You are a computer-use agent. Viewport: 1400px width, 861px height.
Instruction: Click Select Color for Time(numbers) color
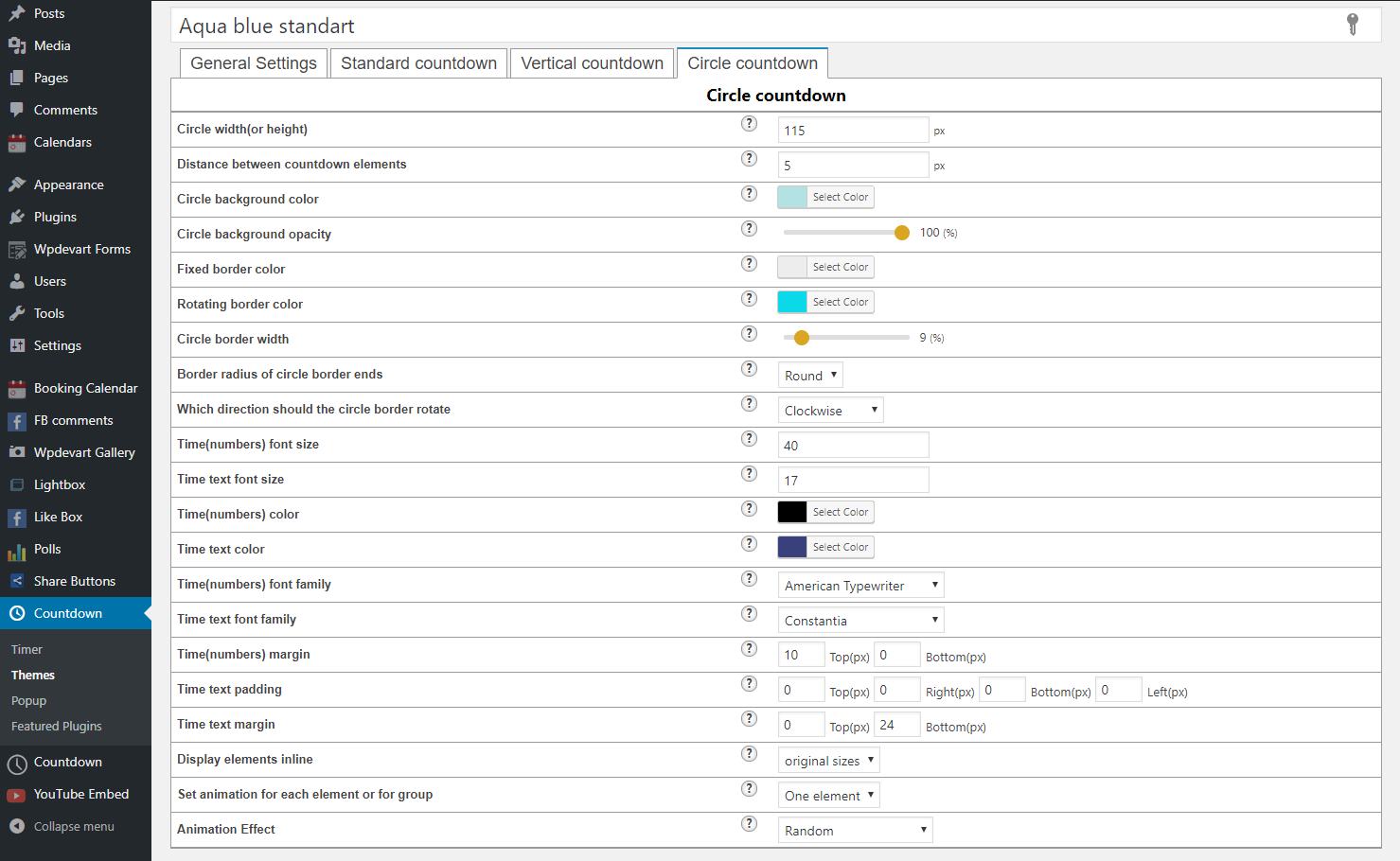(x=841, y=512)
